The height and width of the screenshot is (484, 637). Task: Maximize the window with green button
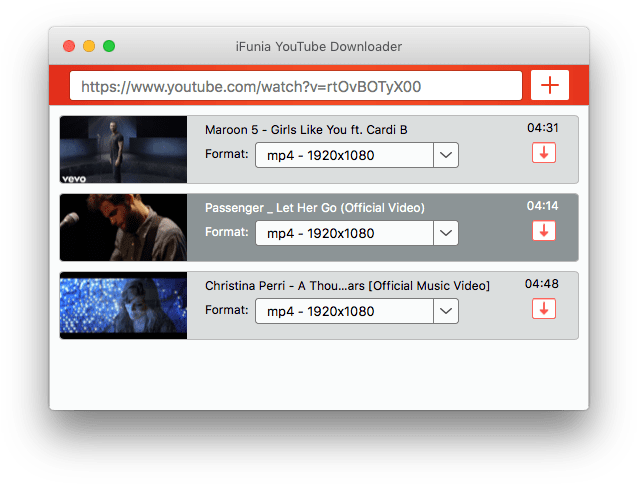(109, 46)
